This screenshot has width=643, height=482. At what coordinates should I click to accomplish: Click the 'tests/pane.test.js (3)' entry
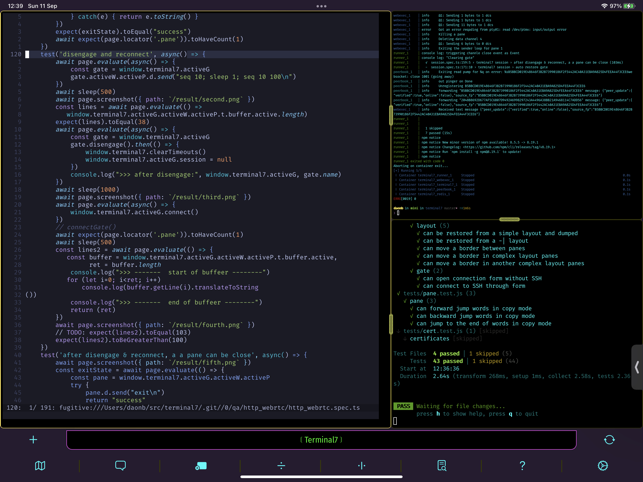[436, 293]
